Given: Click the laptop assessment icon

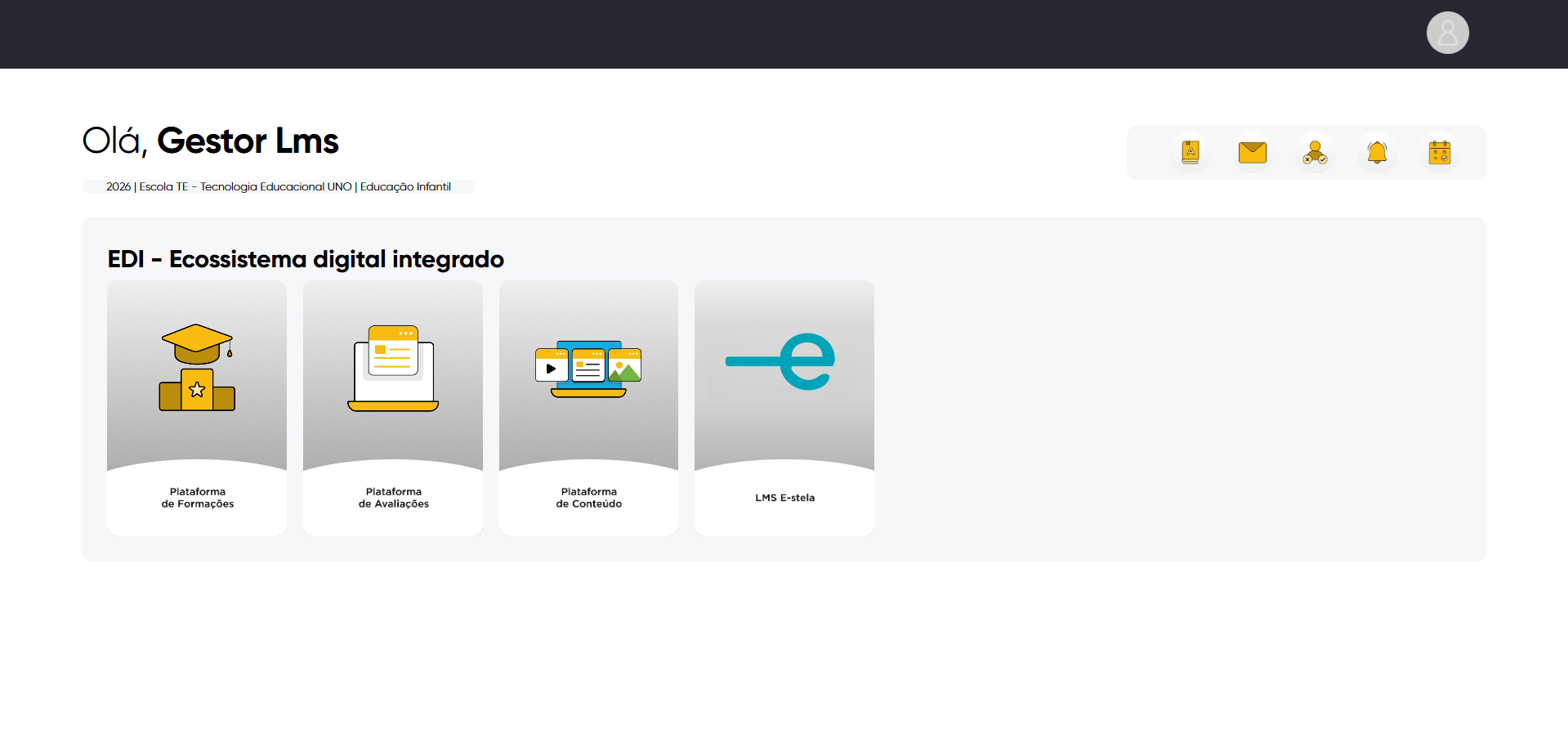Looking at the screenshot, I should click(393, 369).
